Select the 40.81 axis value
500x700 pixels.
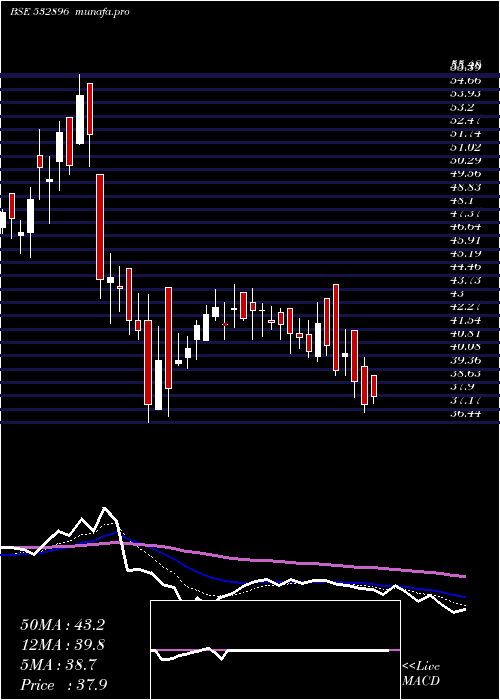click(x=466, y=333)
